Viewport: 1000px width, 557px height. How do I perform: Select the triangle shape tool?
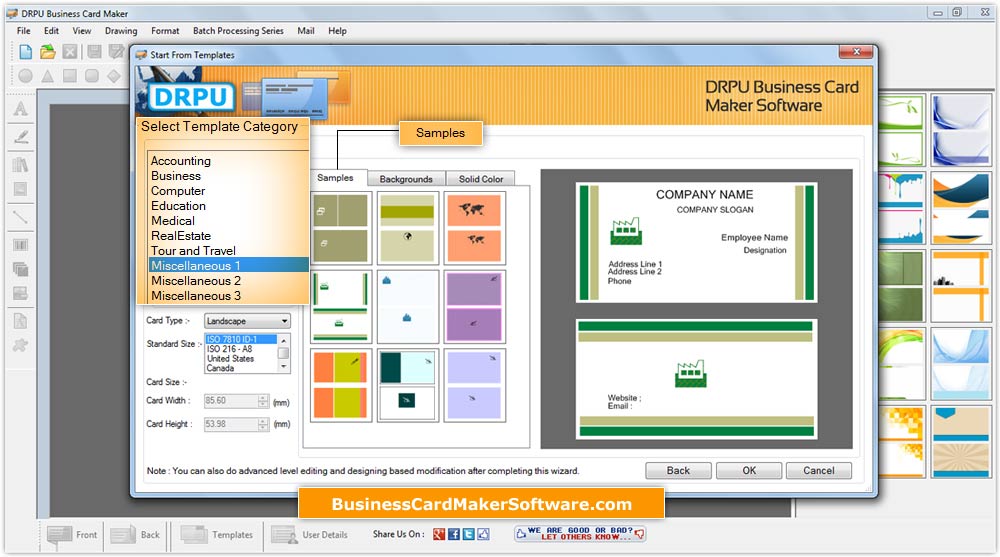coord(48,76)
